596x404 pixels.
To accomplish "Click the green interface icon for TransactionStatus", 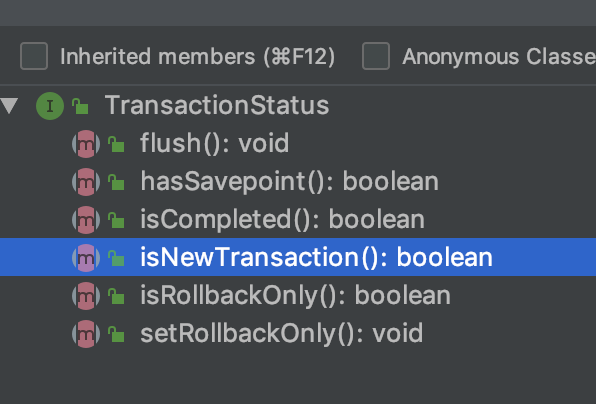I will tap(50, 106).
